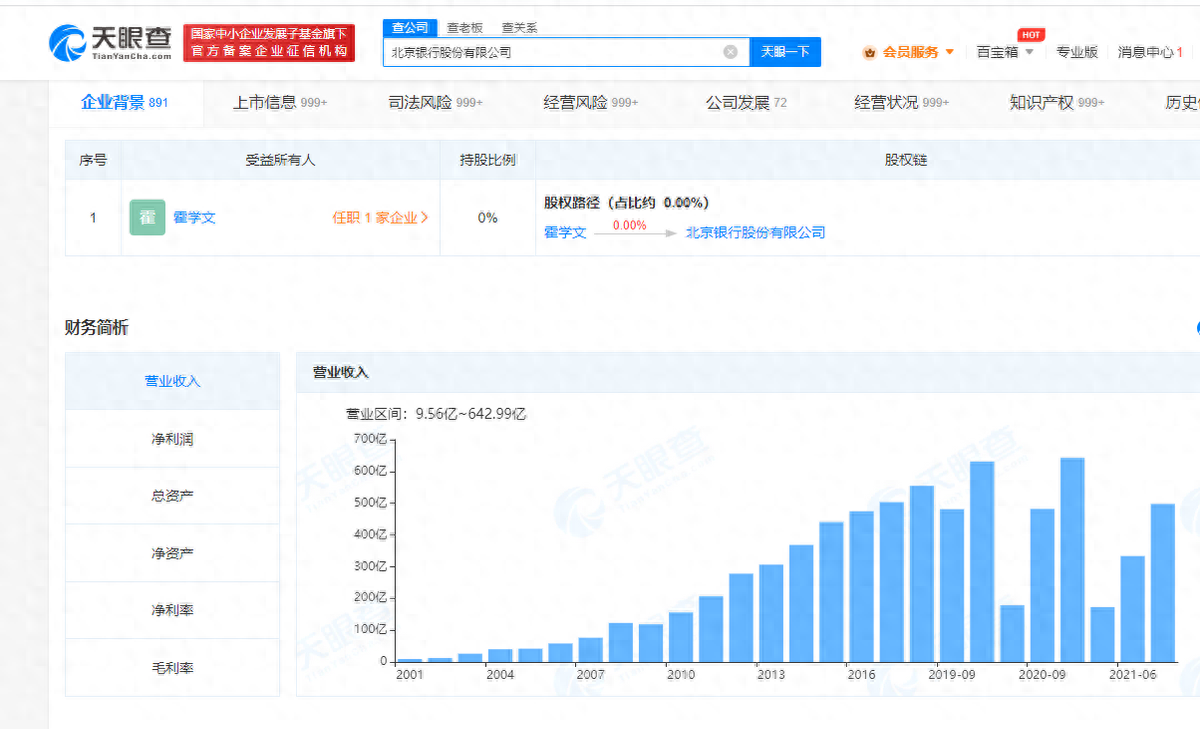This screenshot has height=729, width=1200.
Task: Click the 2016 revenue bar
Action: click(862, 587)
